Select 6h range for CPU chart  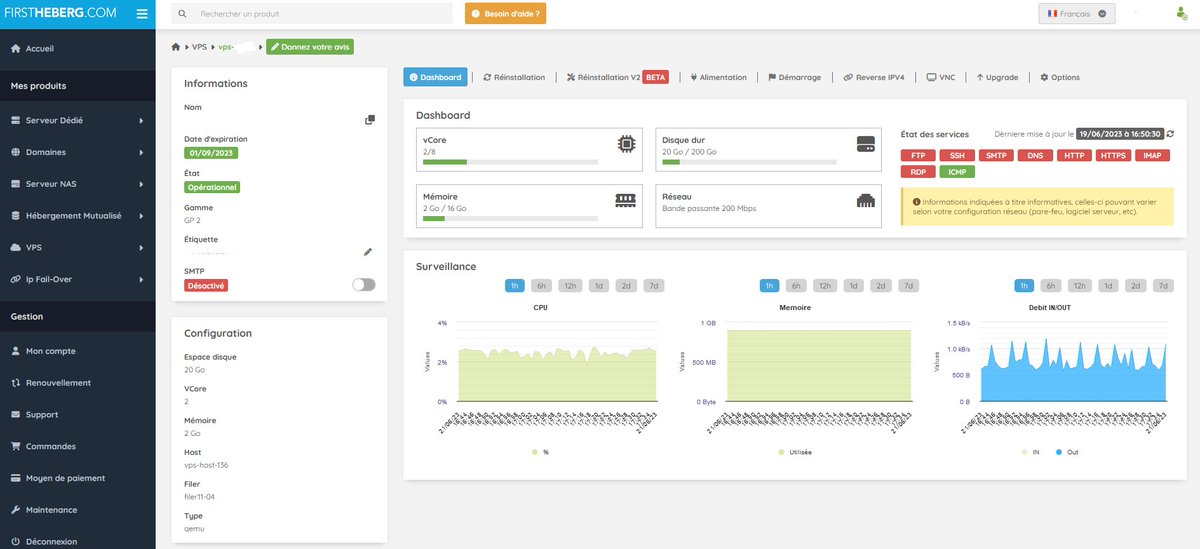point(540,286)
